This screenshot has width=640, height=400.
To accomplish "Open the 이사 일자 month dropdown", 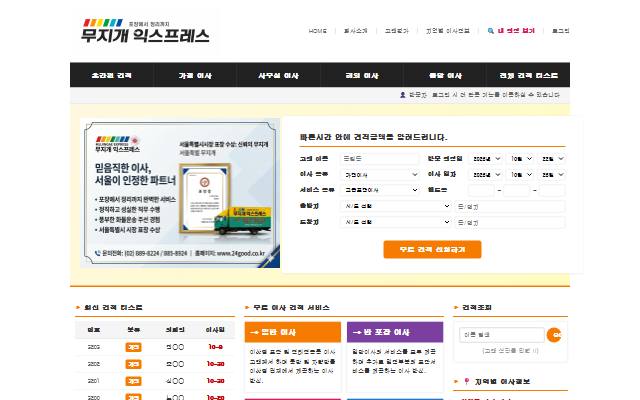I will pyautogui.click(x=521, y=175).
